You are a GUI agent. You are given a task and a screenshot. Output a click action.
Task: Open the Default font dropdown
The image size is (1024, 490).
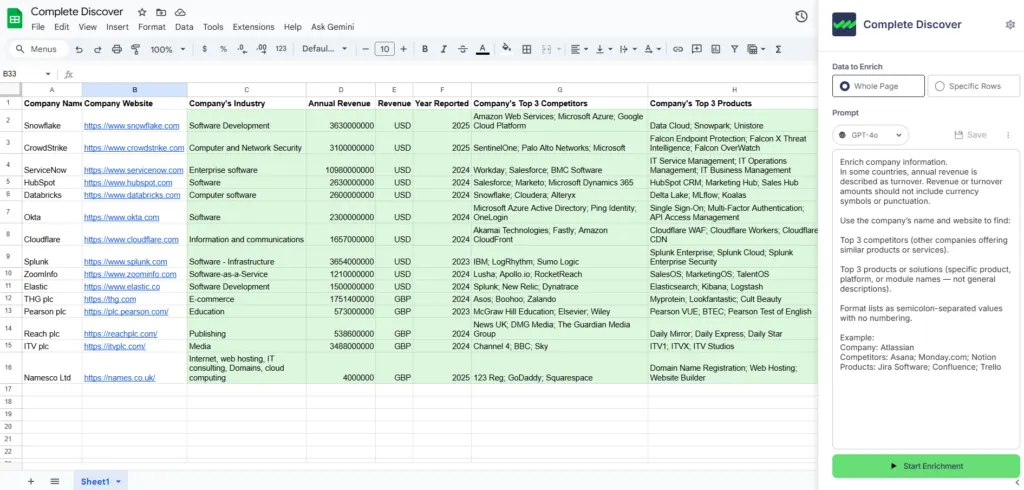point(322,49)
